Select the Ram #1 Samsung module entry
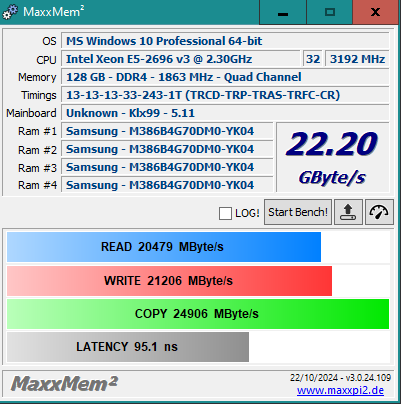 pyautogui.click(x=167, y=131)
